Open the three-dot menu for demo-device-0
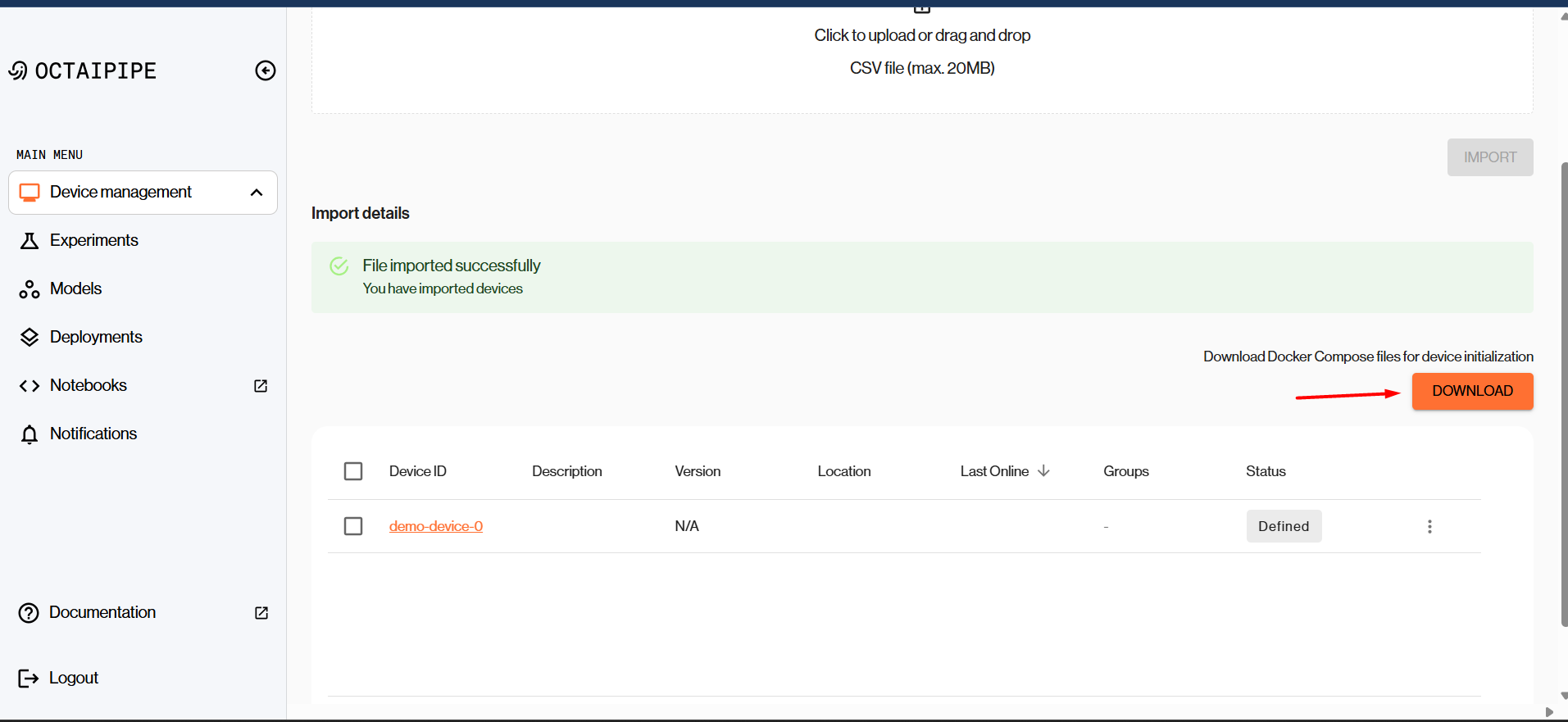The width and height of the screenshot is (1568, 722). pyautogui.click(x=1429, y=526)
